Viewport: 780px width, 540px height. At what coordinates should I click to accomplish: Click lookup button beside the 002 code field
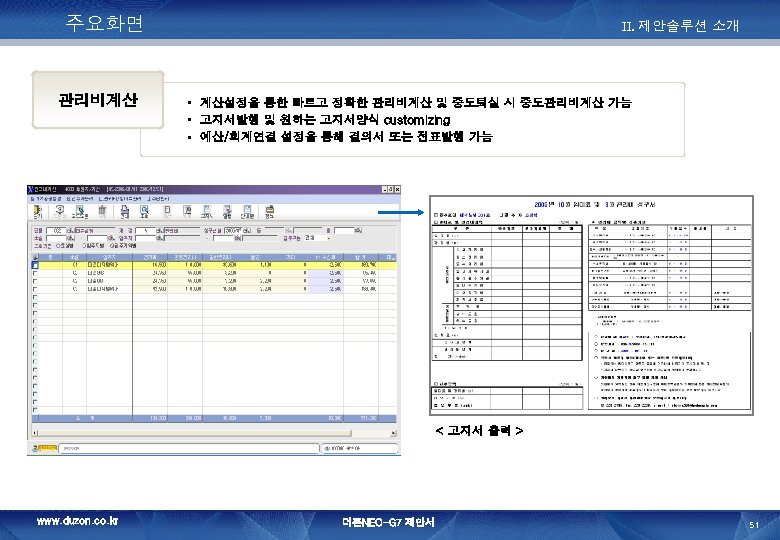70,231
